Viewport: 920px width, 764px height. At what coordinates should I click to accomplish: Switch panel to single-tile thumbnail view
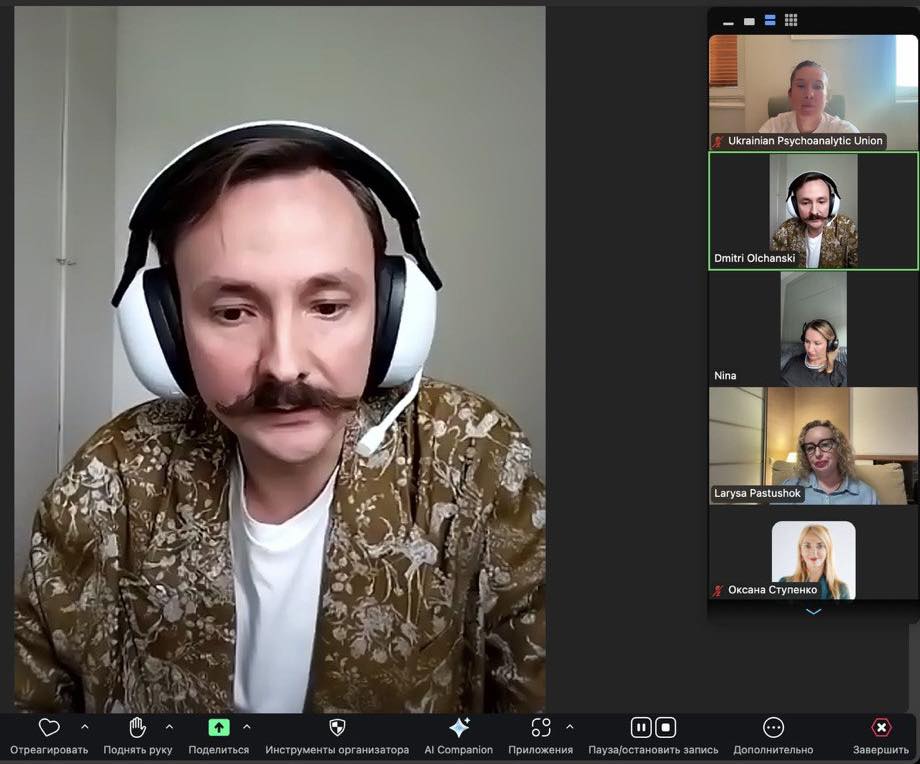coord(749,21)
